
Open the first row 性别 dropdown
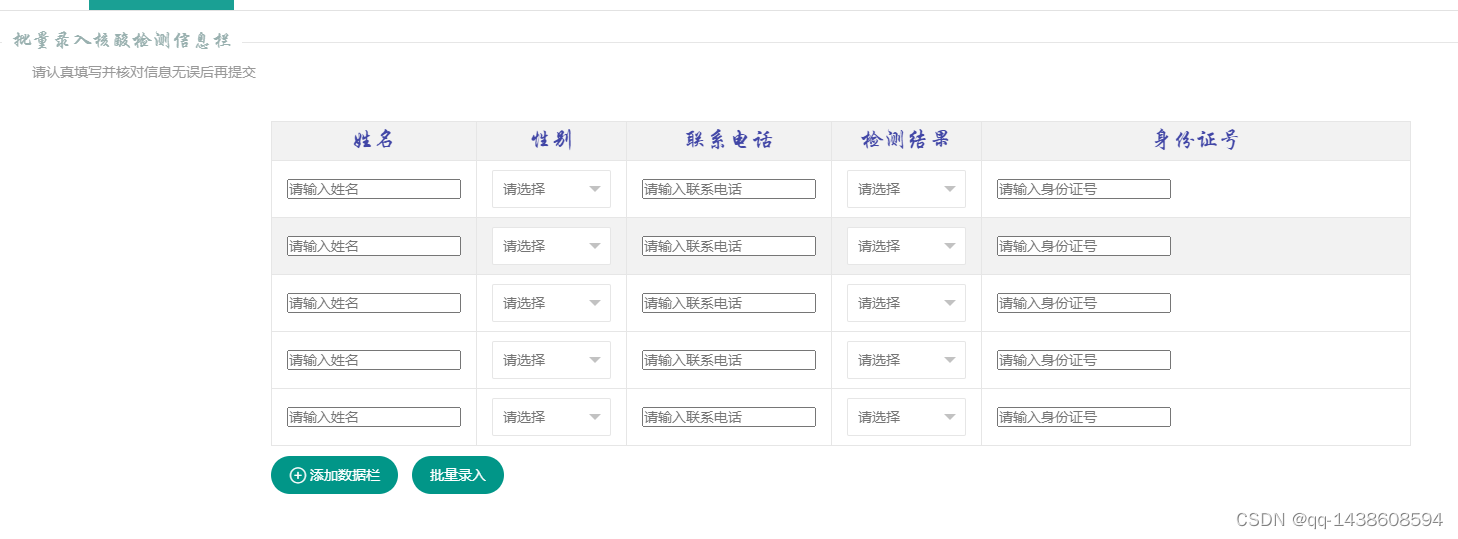coord(551,189)
